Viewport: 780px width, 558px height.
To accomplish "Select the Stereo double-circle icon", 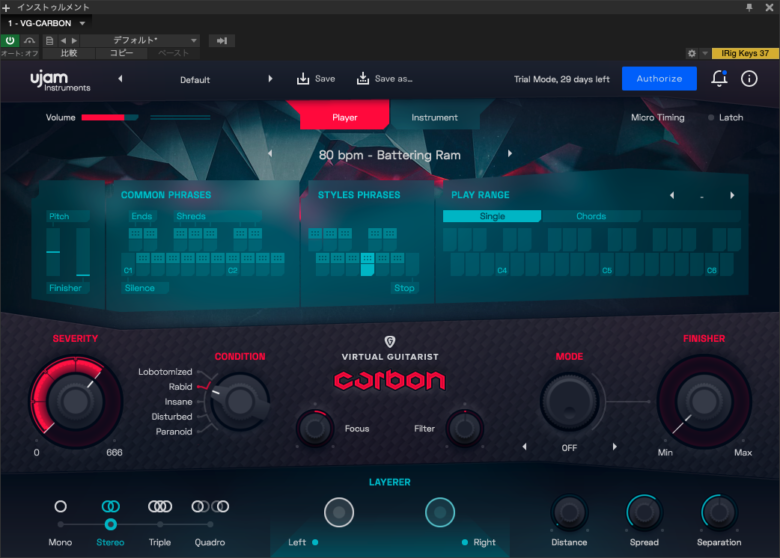I will (110, 506).
